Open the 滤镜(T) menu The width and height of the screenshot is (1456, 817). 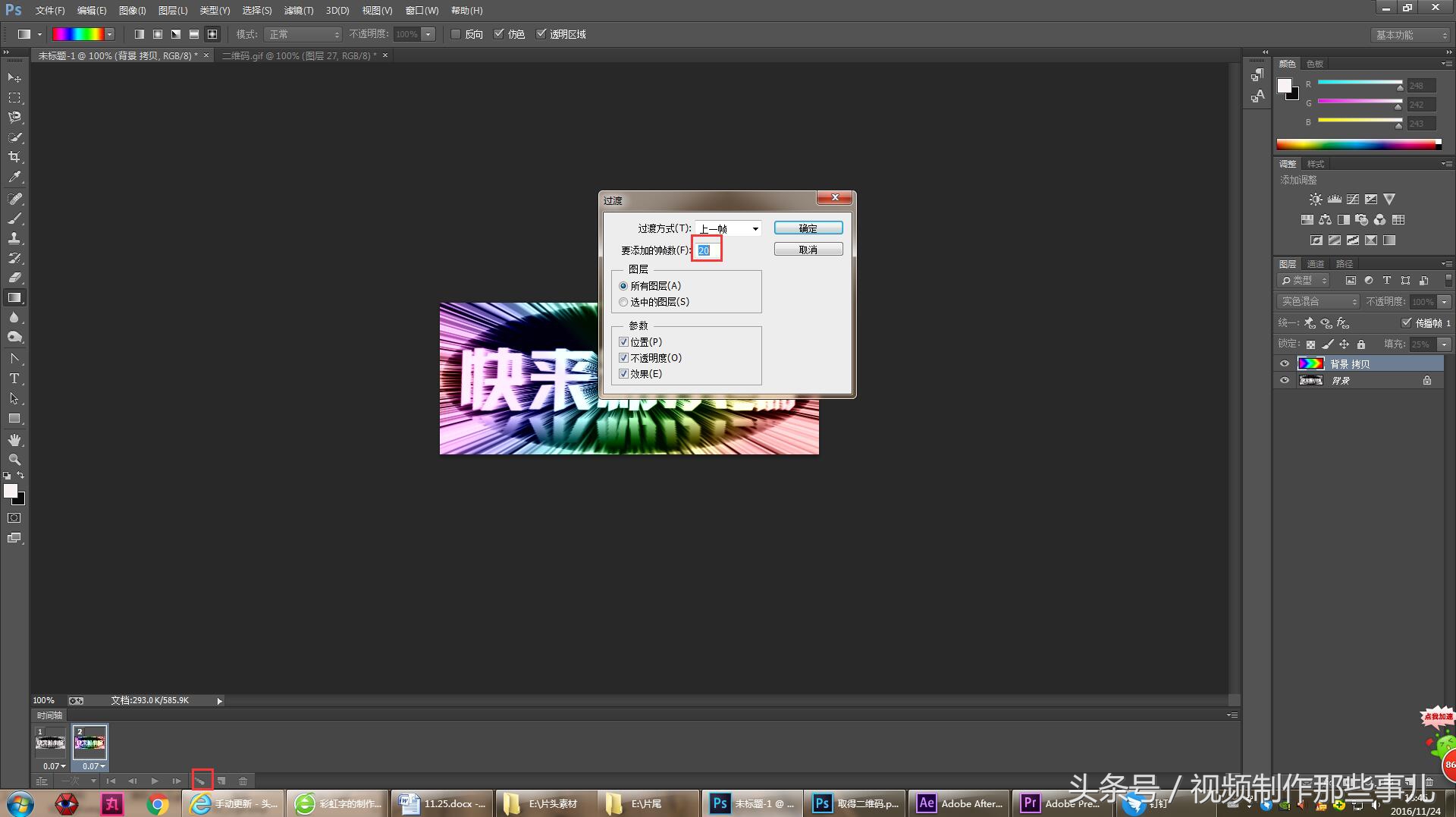coord(298,11)
